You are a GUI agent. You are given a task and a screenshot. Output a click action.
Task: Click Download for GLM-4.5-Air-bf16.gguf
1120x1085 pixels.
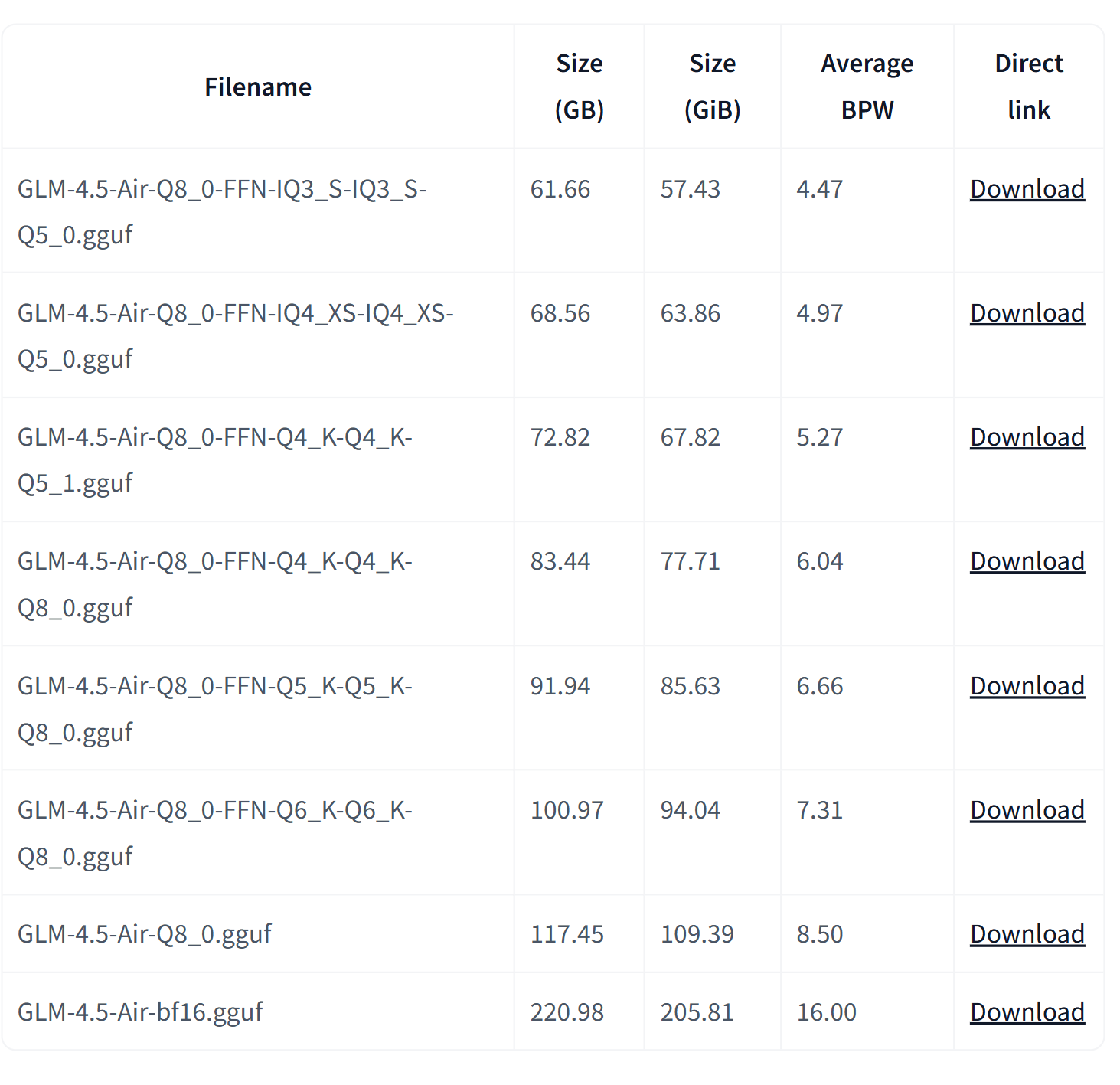pos(1027,1012)
